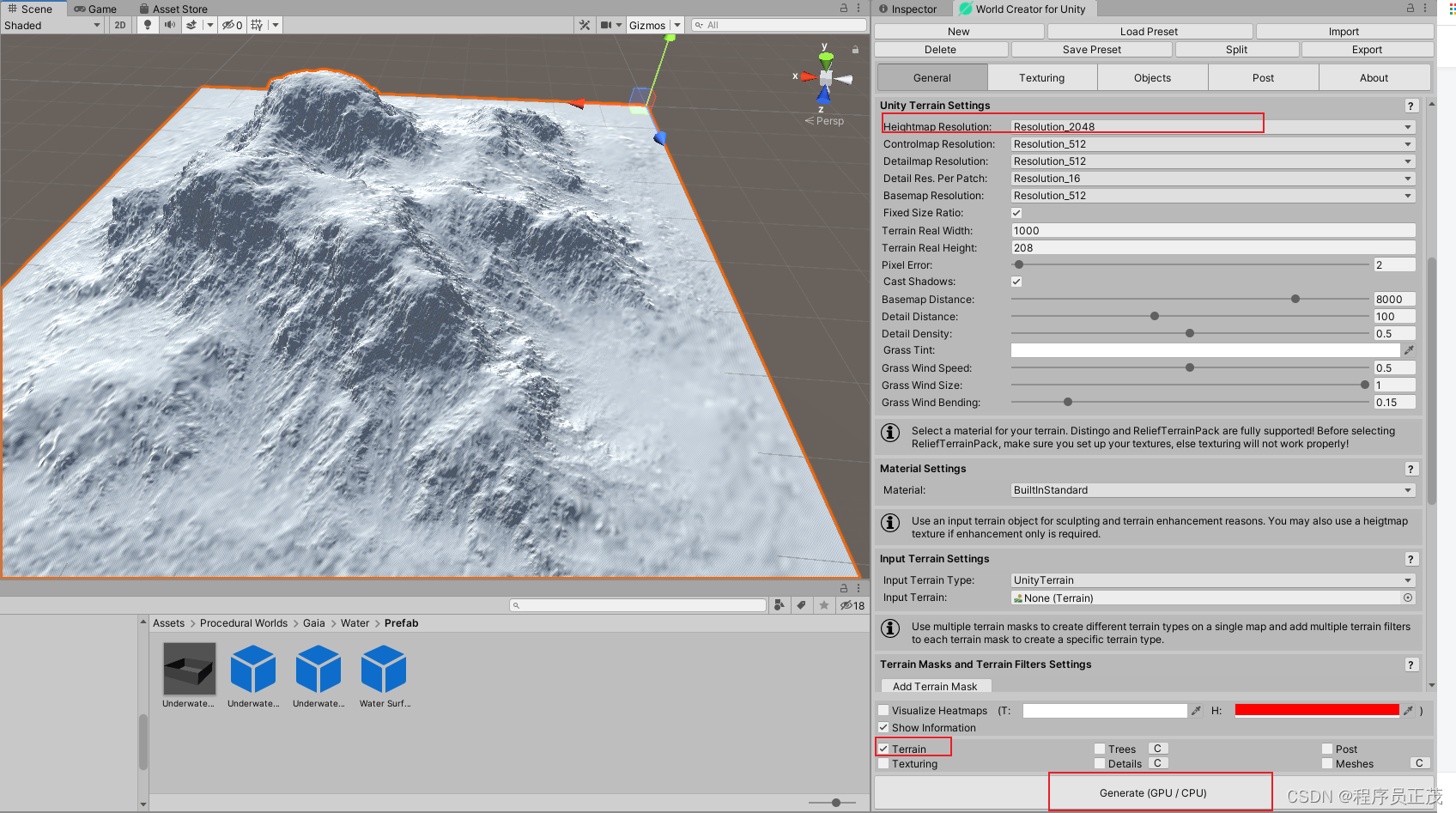Image resolution: width=1456 pixels, height=813 pixels.
Task: Switch to the Game tab
Action: 94,9
